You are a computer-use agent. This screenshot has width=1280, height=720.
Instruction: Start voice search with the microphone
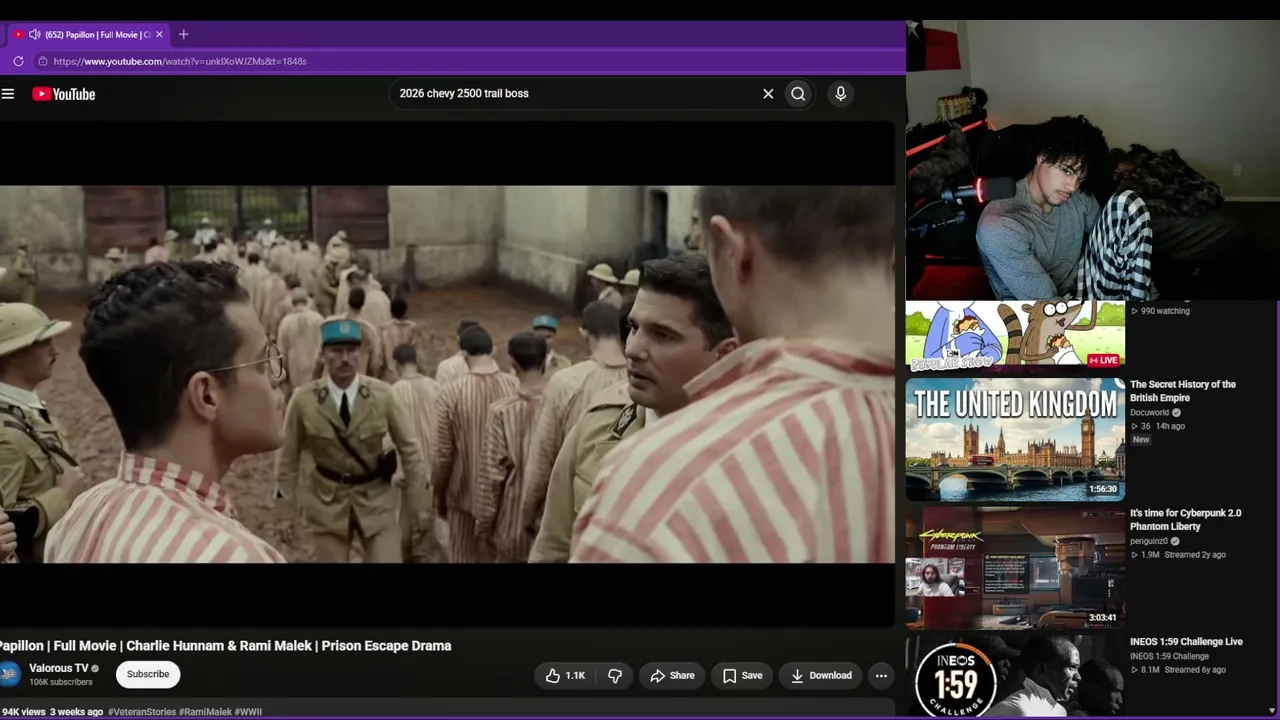(x=840, y=94)
